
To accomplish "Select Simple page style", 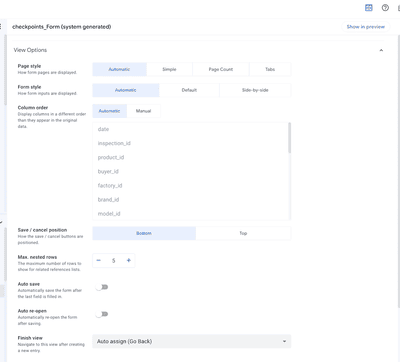I will click(169, 69).
